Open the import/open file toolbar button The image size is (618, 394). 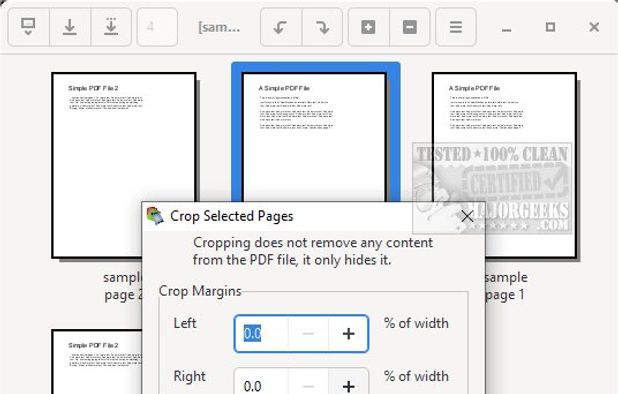(x=28, y=27)
